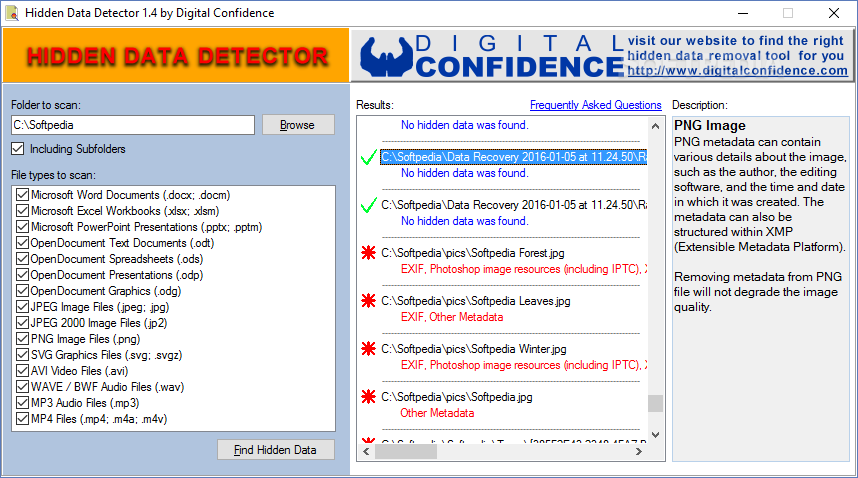Click 'EXIF, Other Metadata' under Leaves.jpg

(x=452, y=317)
